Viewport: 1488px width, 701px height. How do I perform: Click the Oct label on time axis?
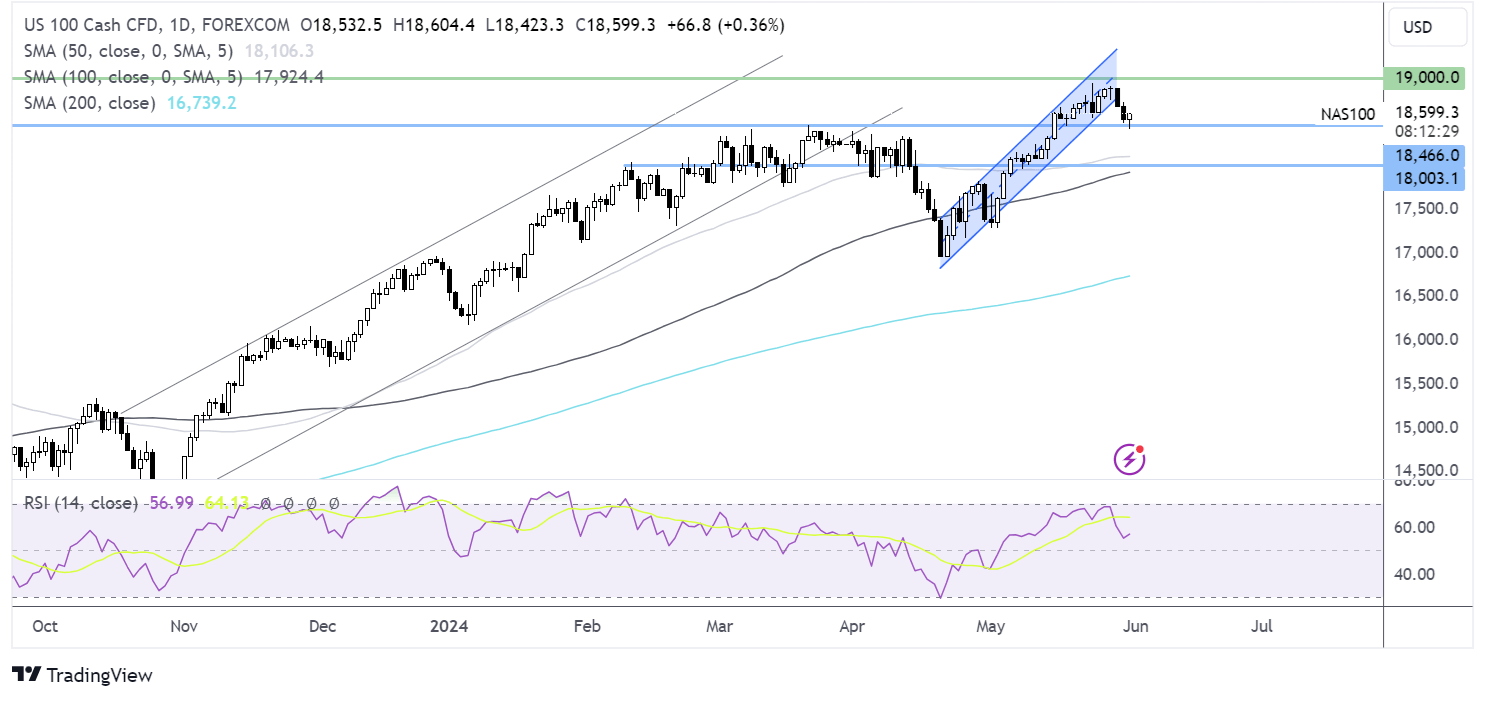coord(45,627)
